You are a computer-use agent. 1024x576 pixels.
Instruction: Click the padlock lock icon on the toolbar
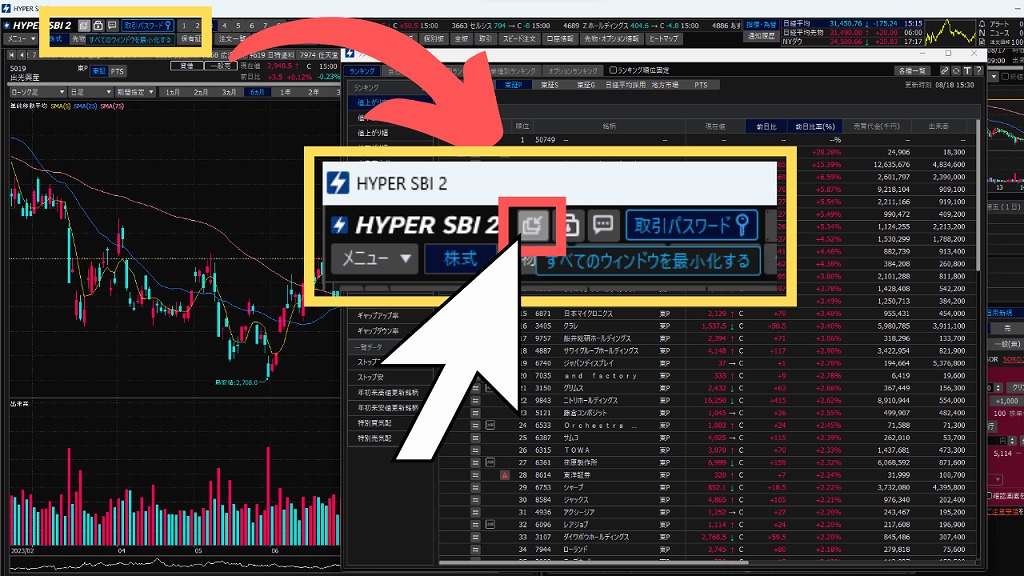coord(97,26)
